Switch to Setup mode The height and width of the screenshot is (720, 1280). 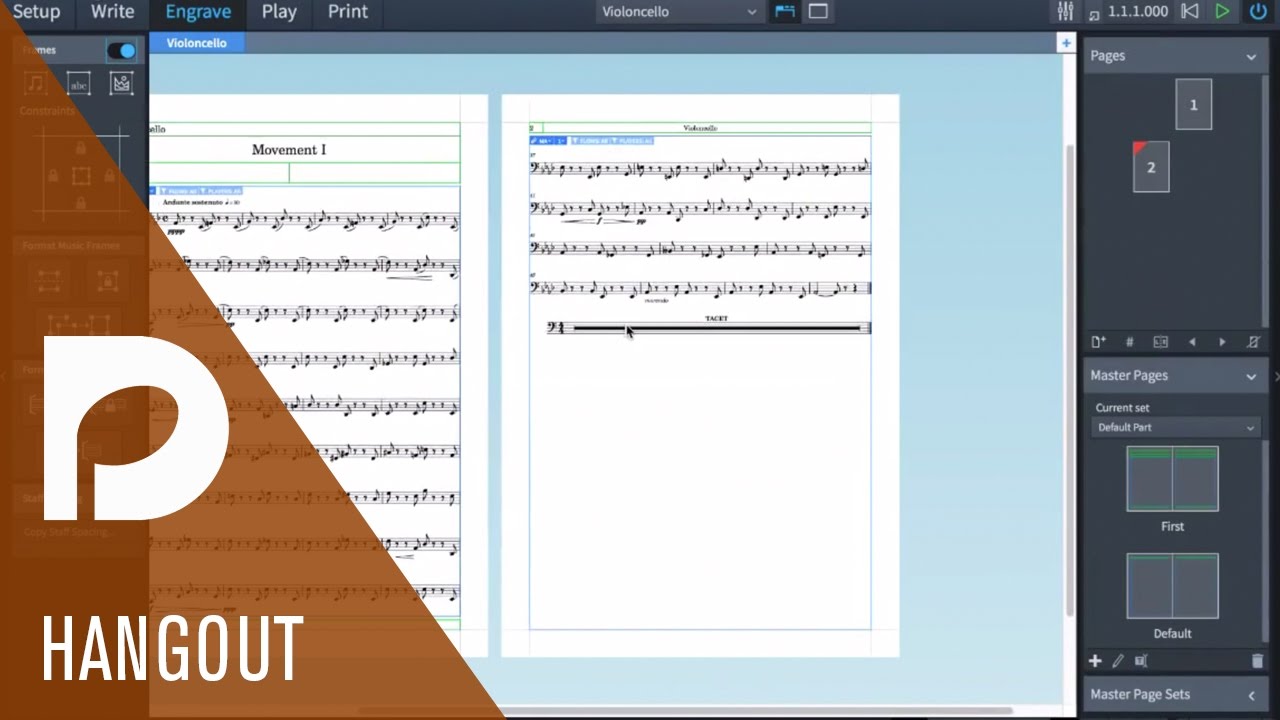point(36,12)
